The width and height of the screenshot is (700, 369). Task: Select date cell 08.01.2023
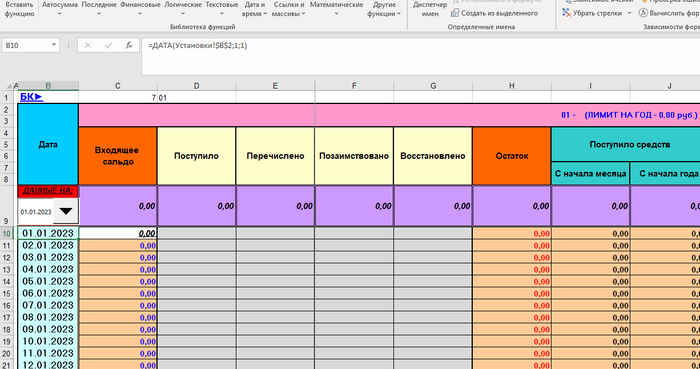(48, 317)
